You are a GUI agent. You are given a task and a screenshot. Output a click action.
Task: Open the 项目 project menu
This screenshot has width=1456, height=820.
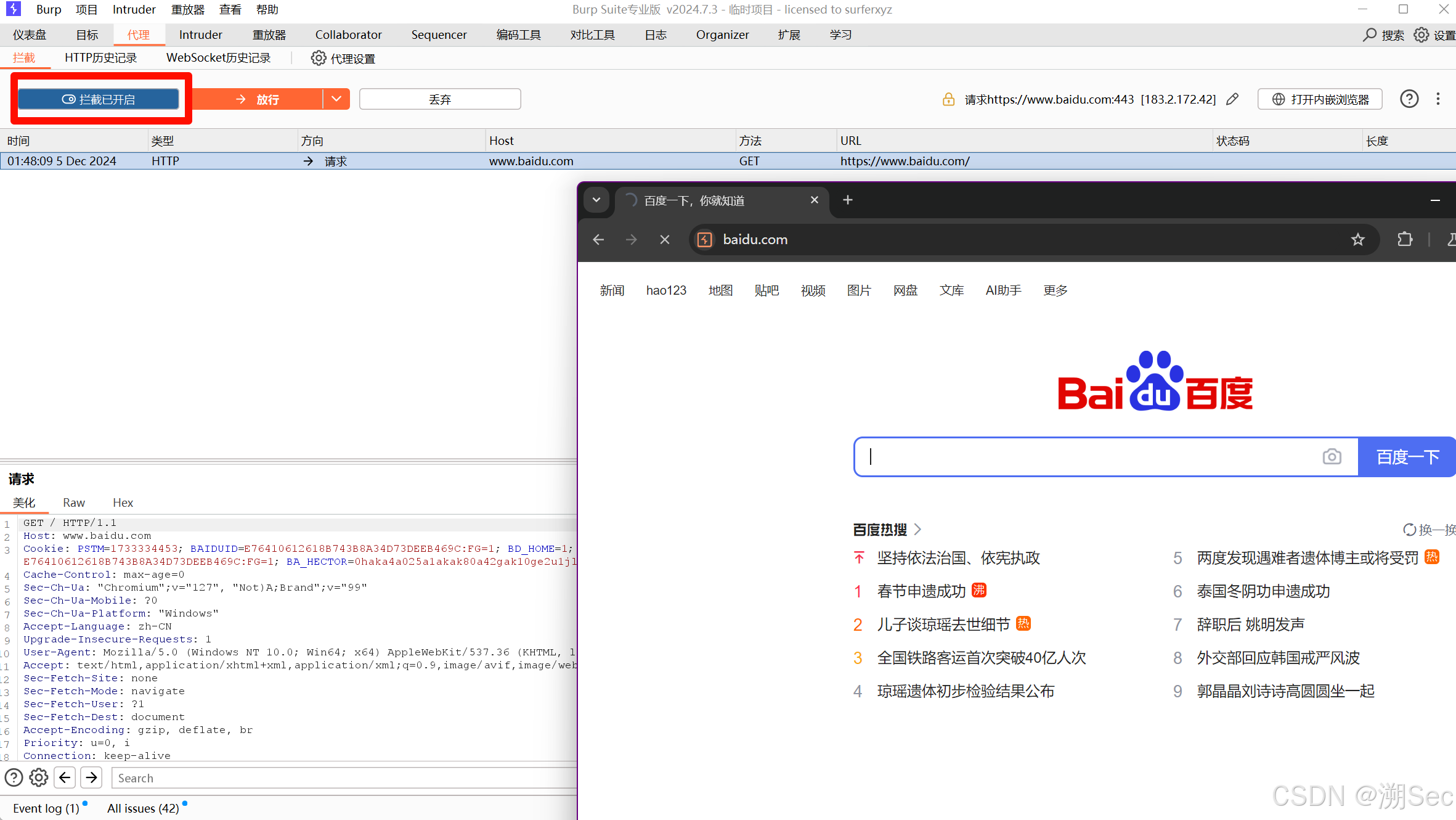click(x=86, y=10)
